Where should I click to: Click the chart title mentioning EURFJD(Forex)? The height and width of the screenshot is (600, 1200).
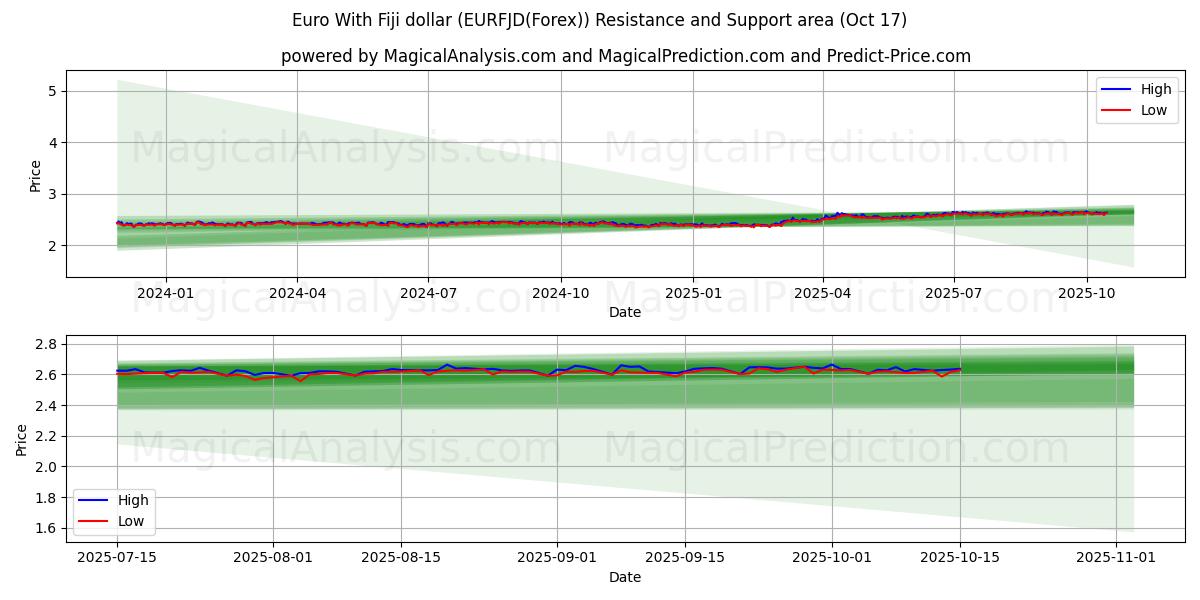pyautogui.click(x=600, y=20)
